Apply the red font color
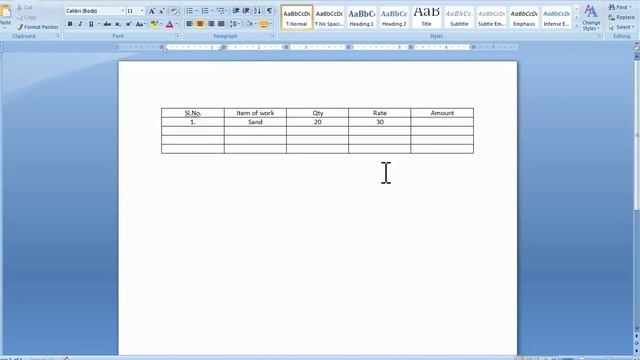The height and width of the screenshot is (360, 640). (x=169, y=24)
